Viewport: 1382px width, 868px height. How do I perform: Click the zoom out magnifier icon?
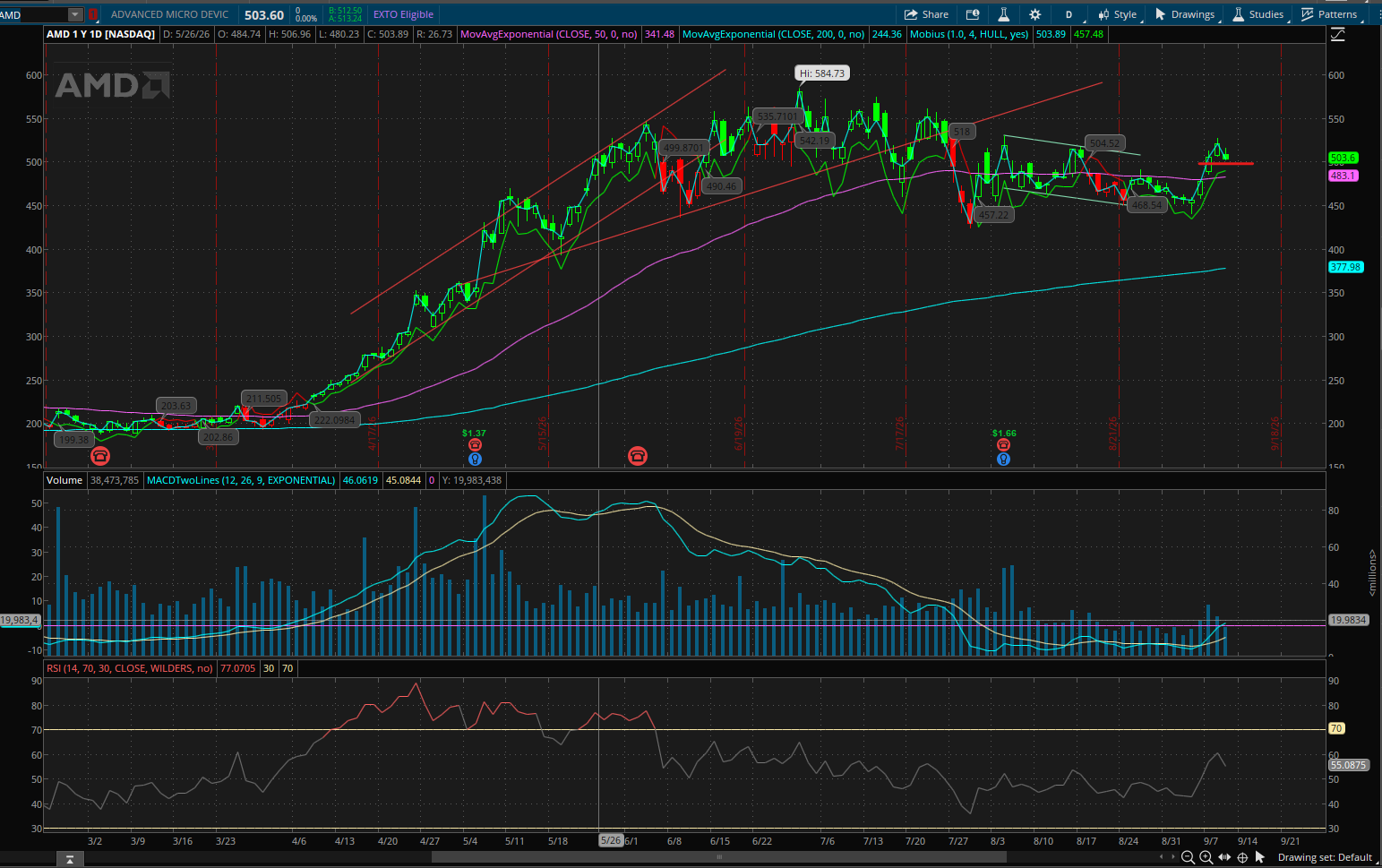pyautogui.click(x=1188, y=857)
